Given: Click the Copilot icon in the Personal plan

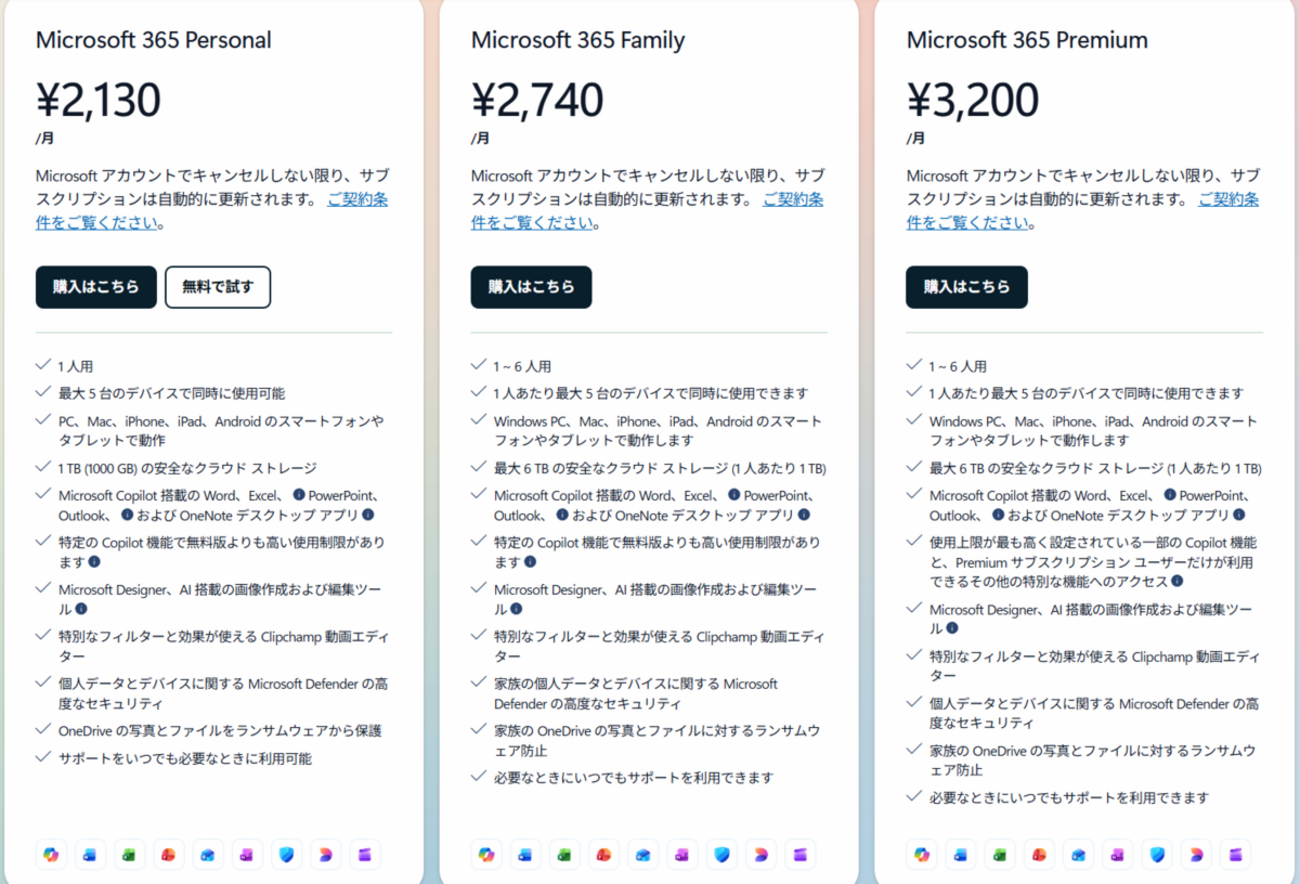Looking at the screenshot, I should (52, 854).
